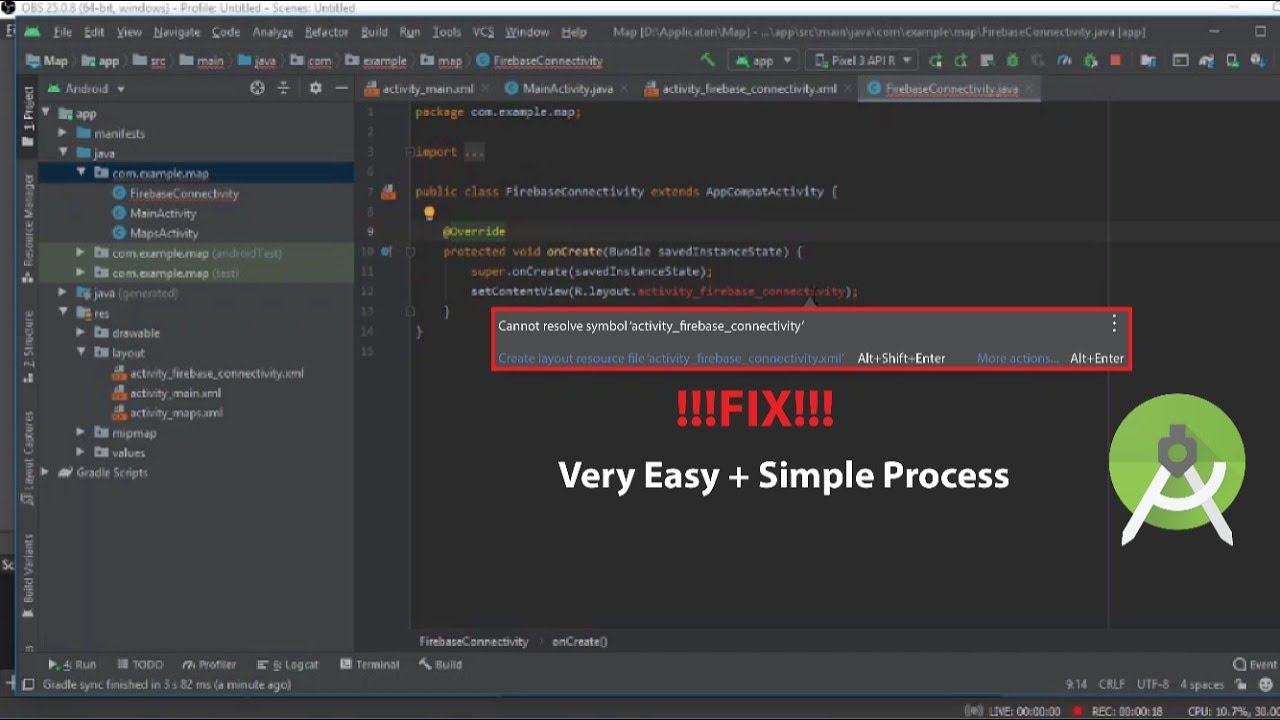The image size is (1280, 720).
Task: Expand the values folder arrow
Action: pos(80,453)
